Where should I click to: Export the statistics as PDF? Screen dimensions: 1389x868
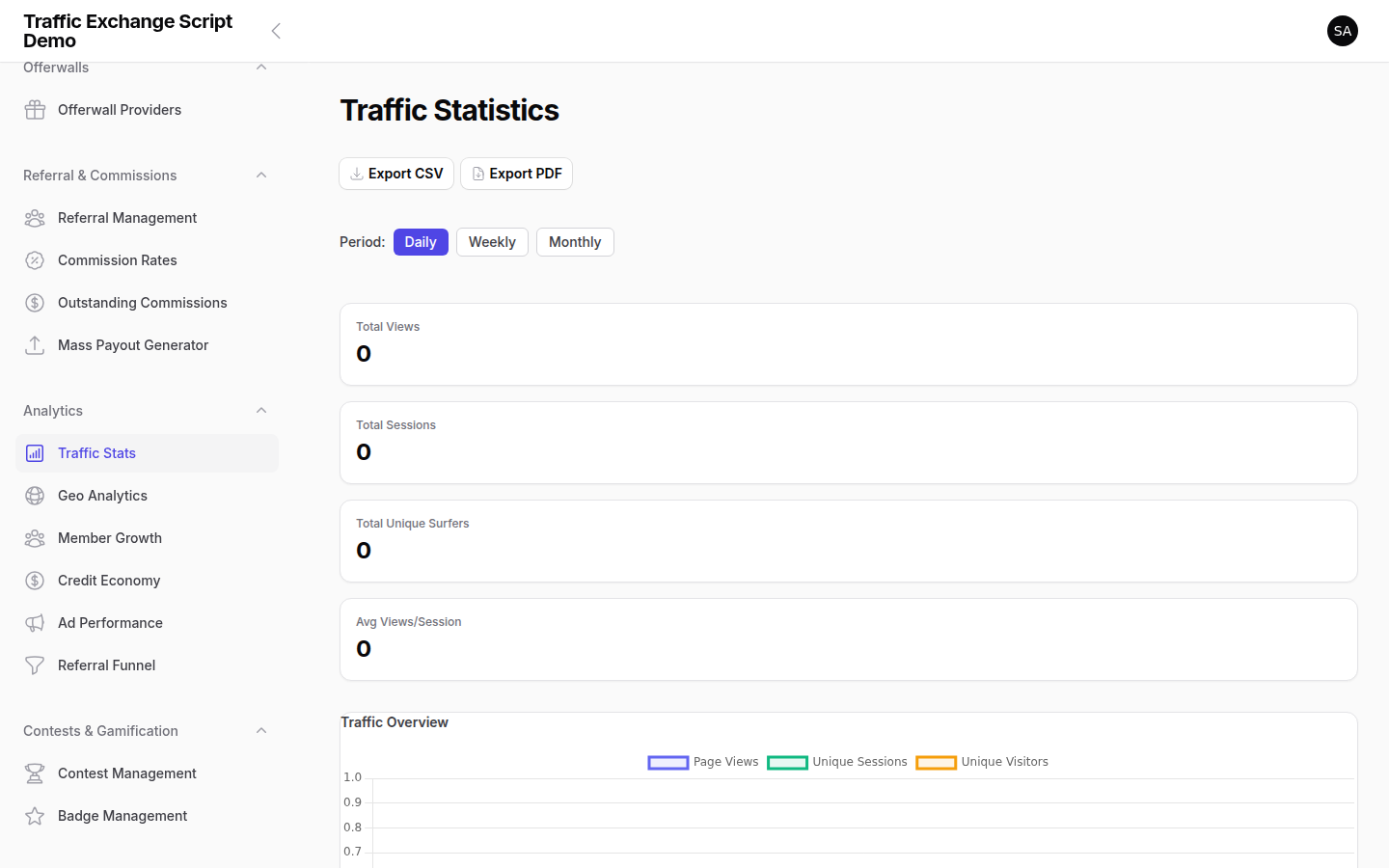click(x=516, y=174)
